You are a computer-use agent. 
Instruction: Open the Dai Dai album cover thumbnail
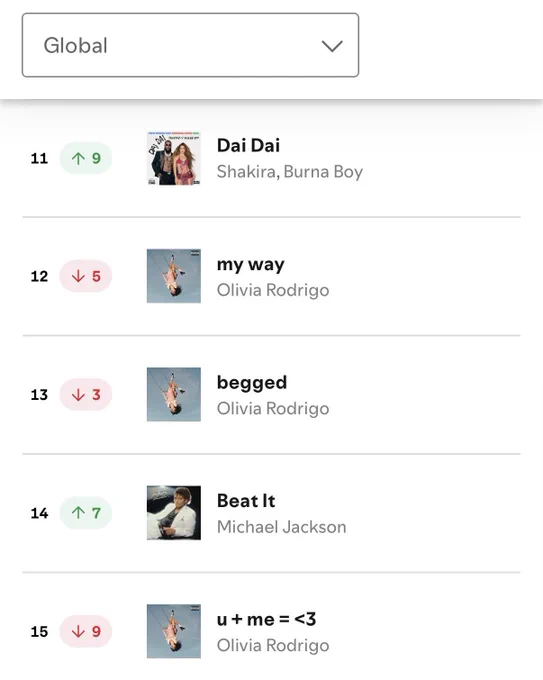pyautogui.click(x=174, y=158)
